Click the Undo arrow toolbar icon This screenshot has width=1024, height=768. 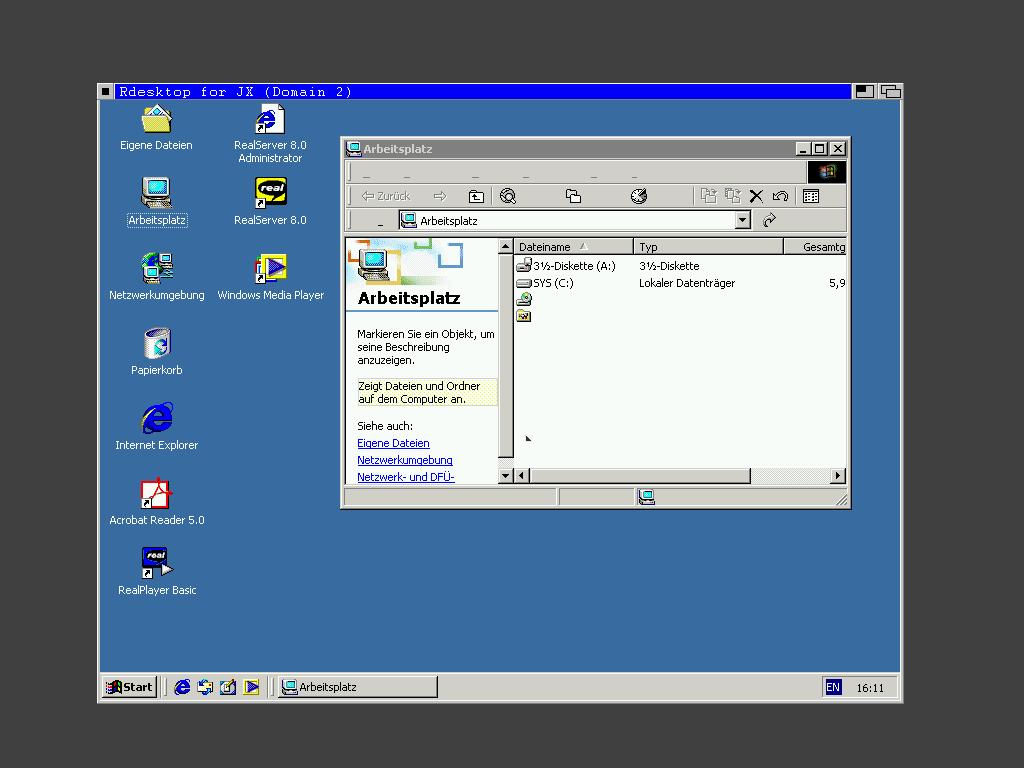click(x=780, y=197)
